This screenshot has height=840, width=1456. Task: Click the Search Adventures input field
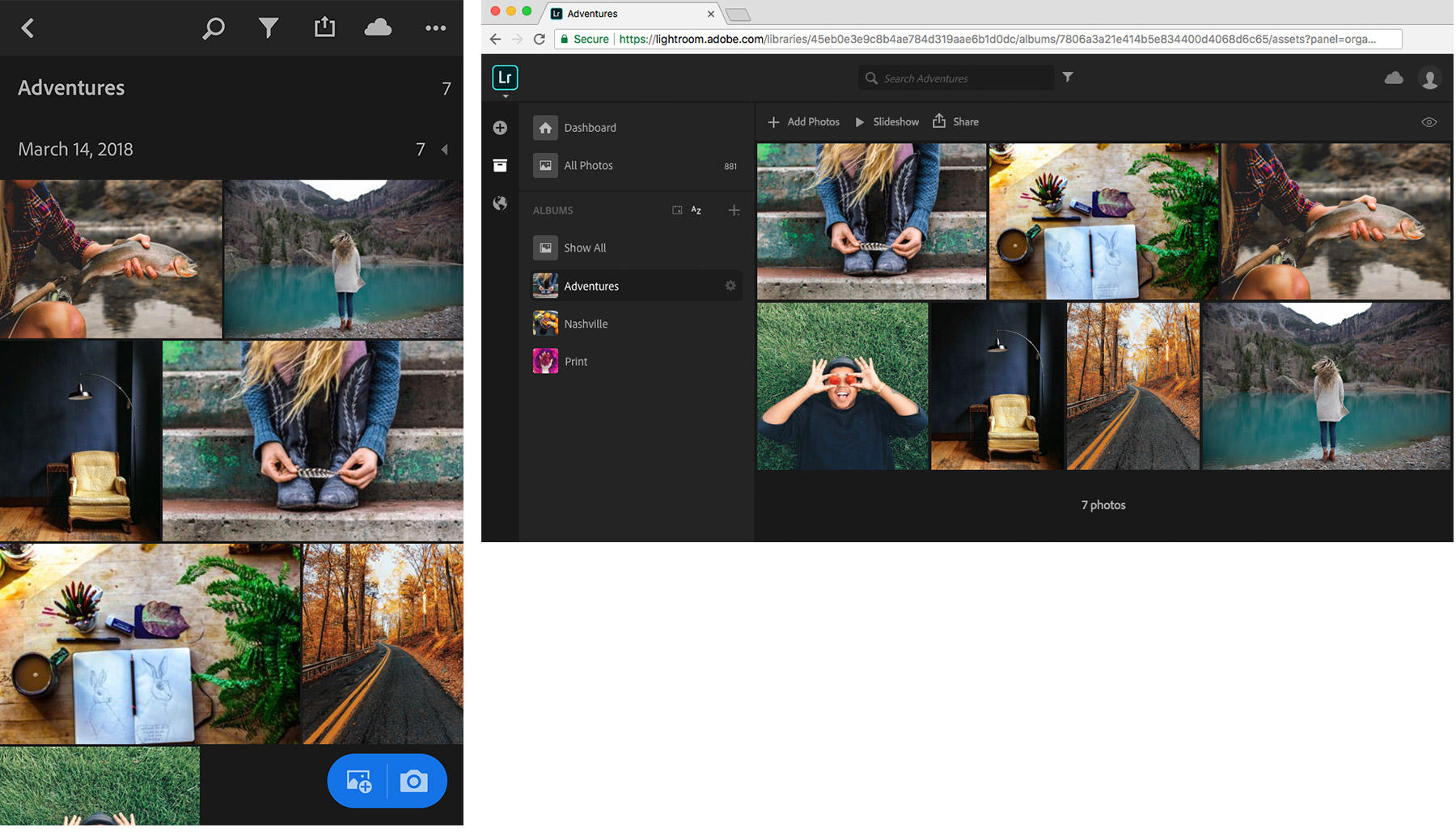tap(954, 78)
